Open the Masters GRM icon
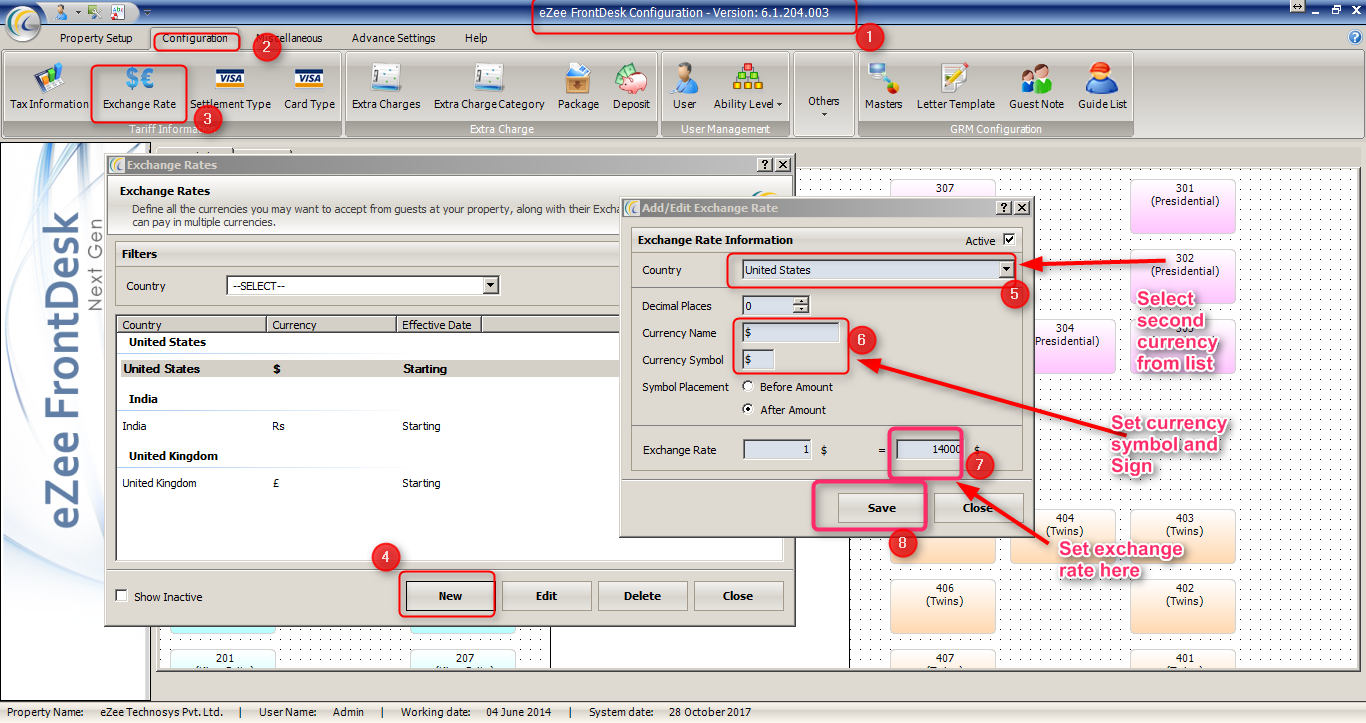Viewport: 1366px width, 723px height. 883,87
